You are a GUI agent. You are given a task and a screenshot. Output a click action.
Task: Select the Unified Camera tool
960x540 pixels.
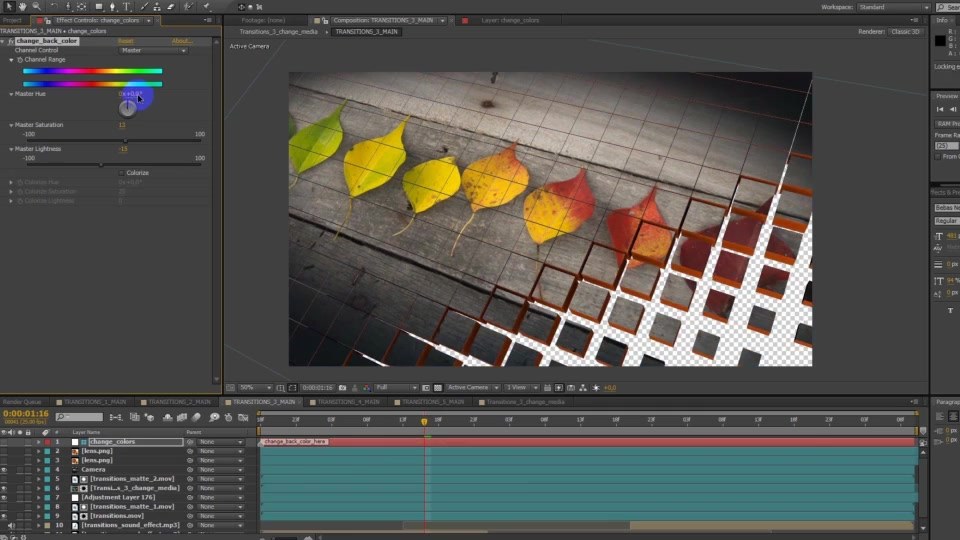click(69, 7)
